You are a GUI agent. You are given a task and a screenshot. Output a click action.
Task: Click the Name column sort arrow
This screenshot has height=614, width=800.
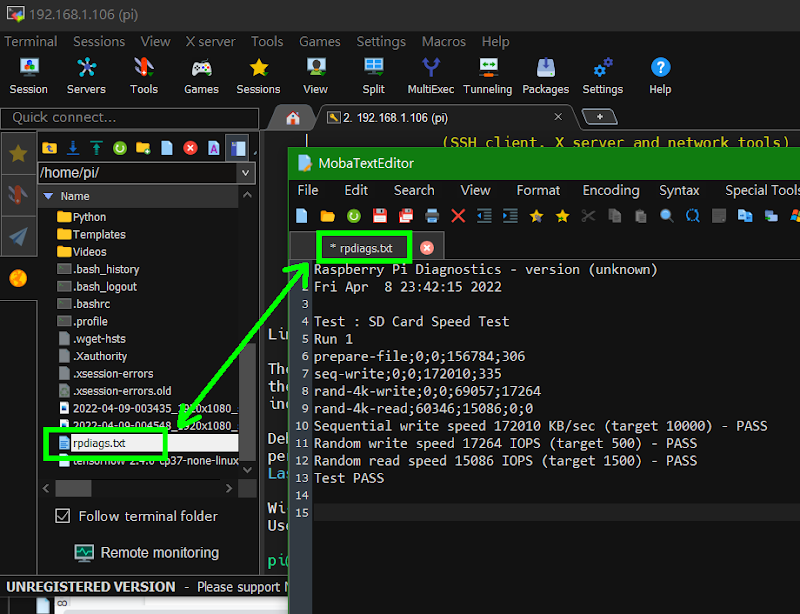point(47,196)
